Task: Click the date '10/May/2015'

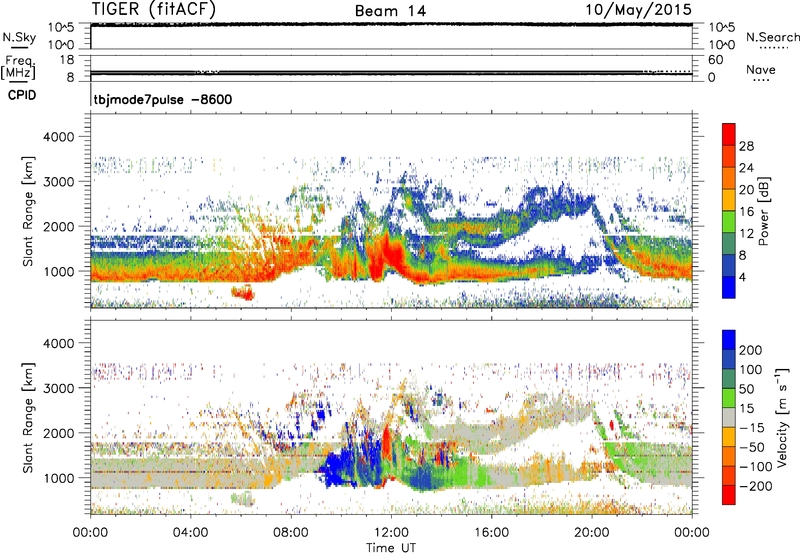Action: click(638, 9)
